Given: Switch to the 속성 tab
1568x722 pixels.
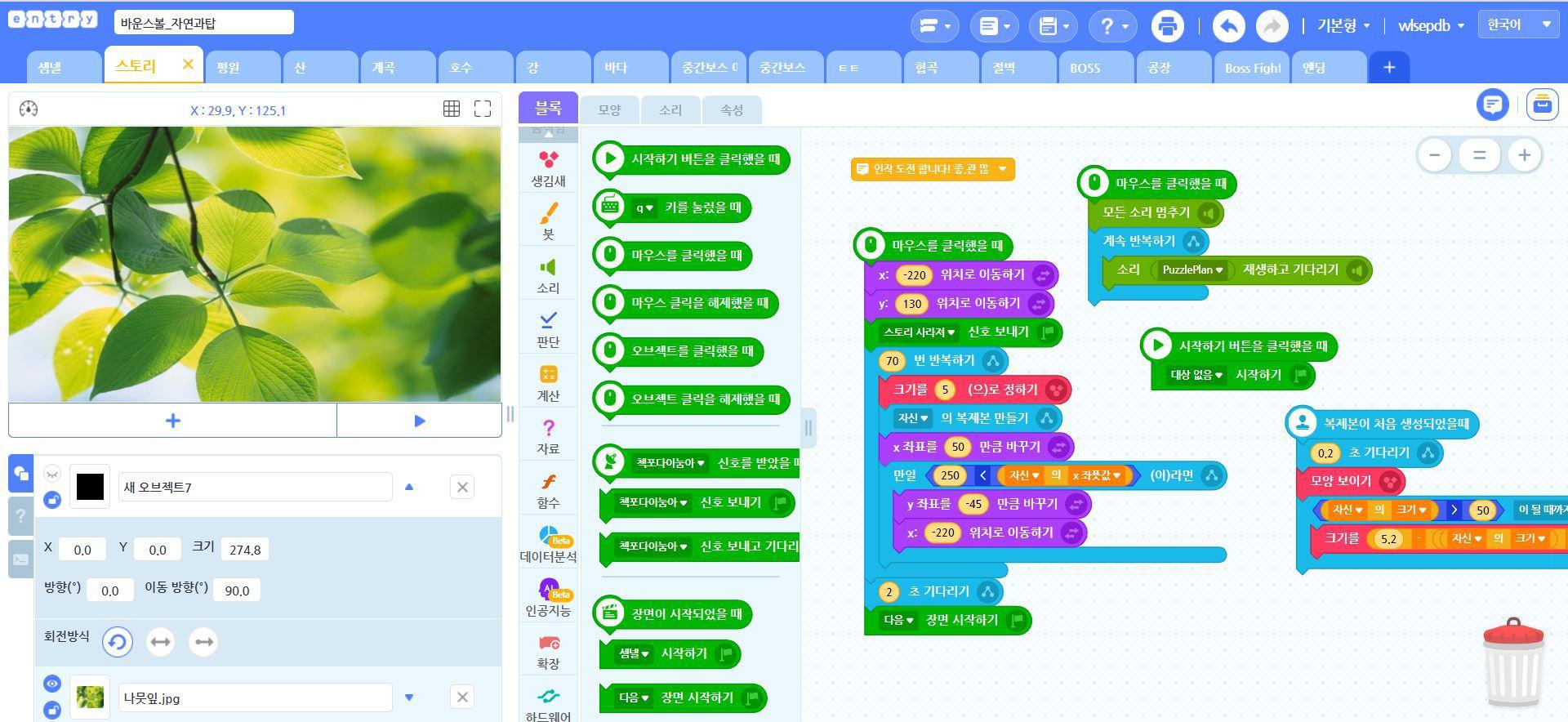Looking at the screenshot, I should [x=732, y=109].
